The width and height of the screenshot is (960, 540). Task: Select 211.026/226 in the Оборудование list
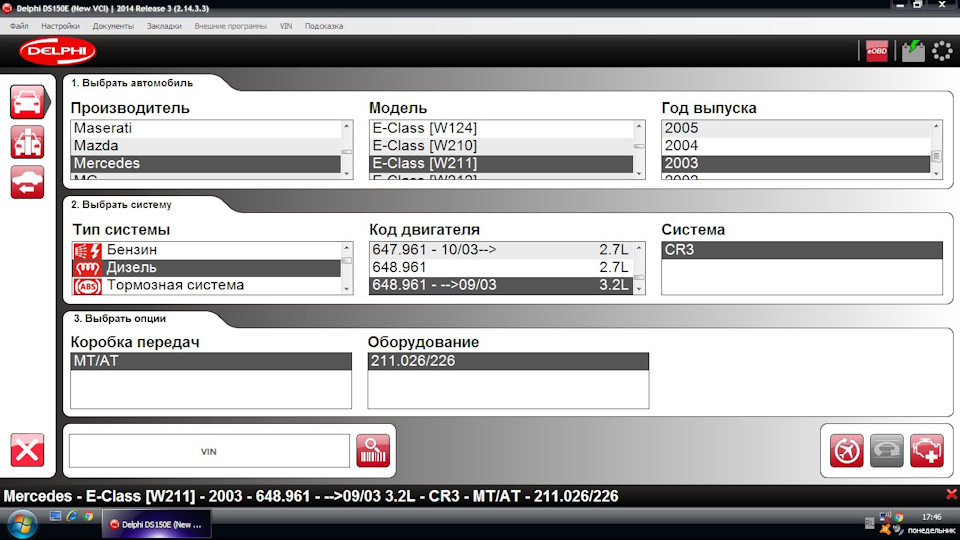point(508,361)
